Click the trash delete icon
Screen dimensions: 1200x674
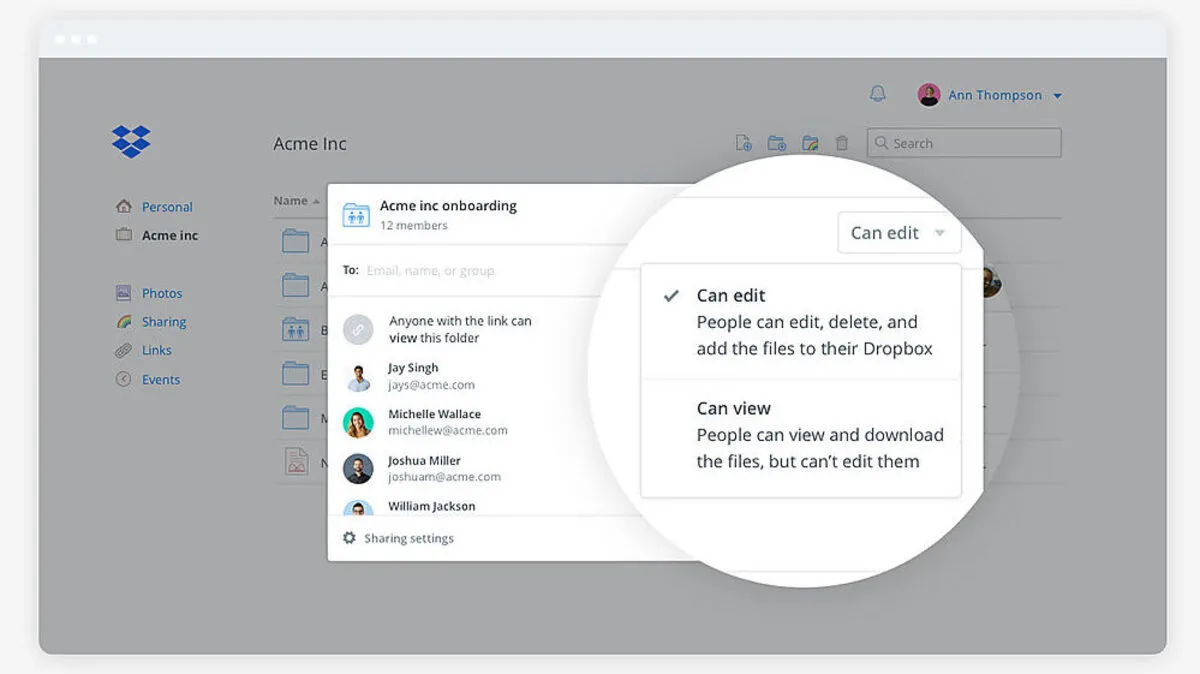pos(842,143)
